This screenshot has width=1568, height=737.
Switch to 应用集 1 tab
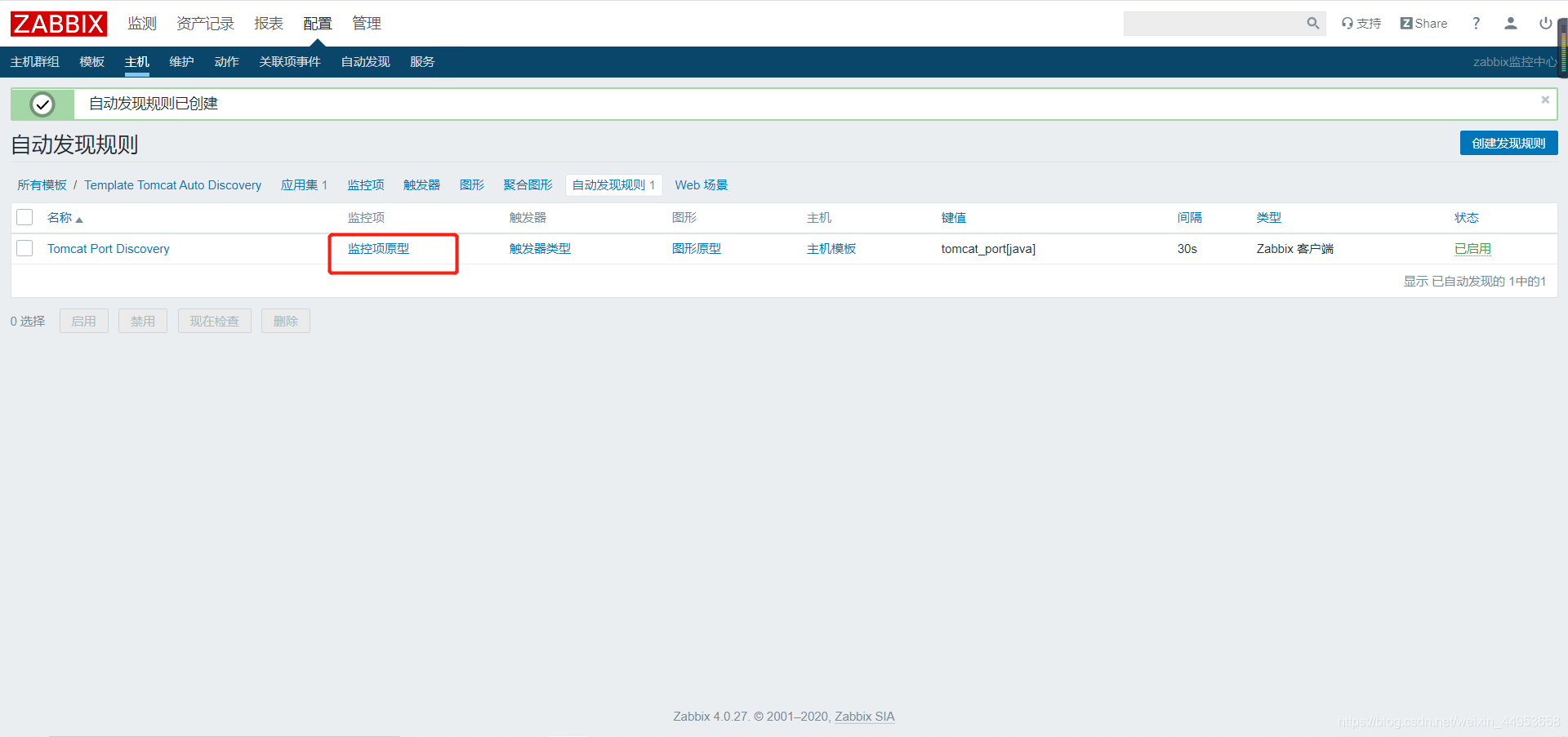[x=304, y=185]
